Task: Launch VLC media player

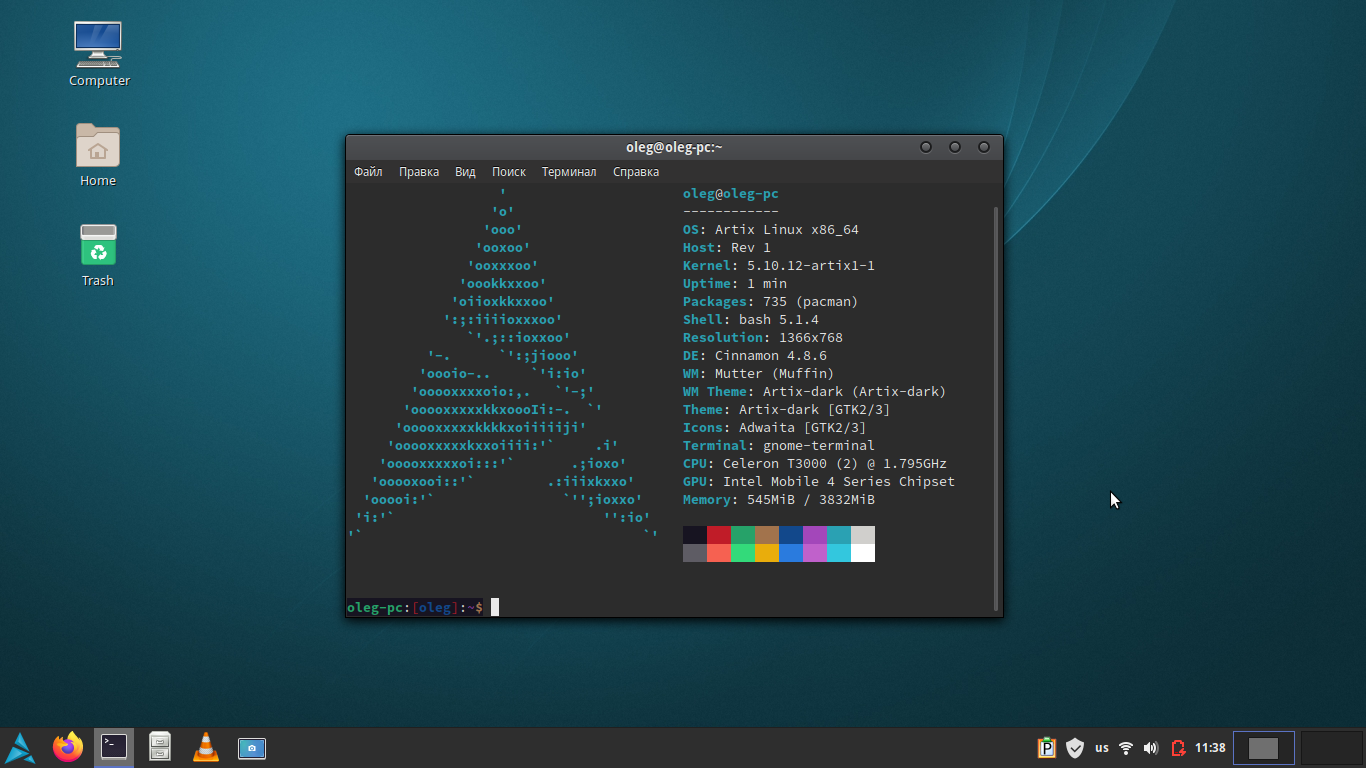Action: 206,747
